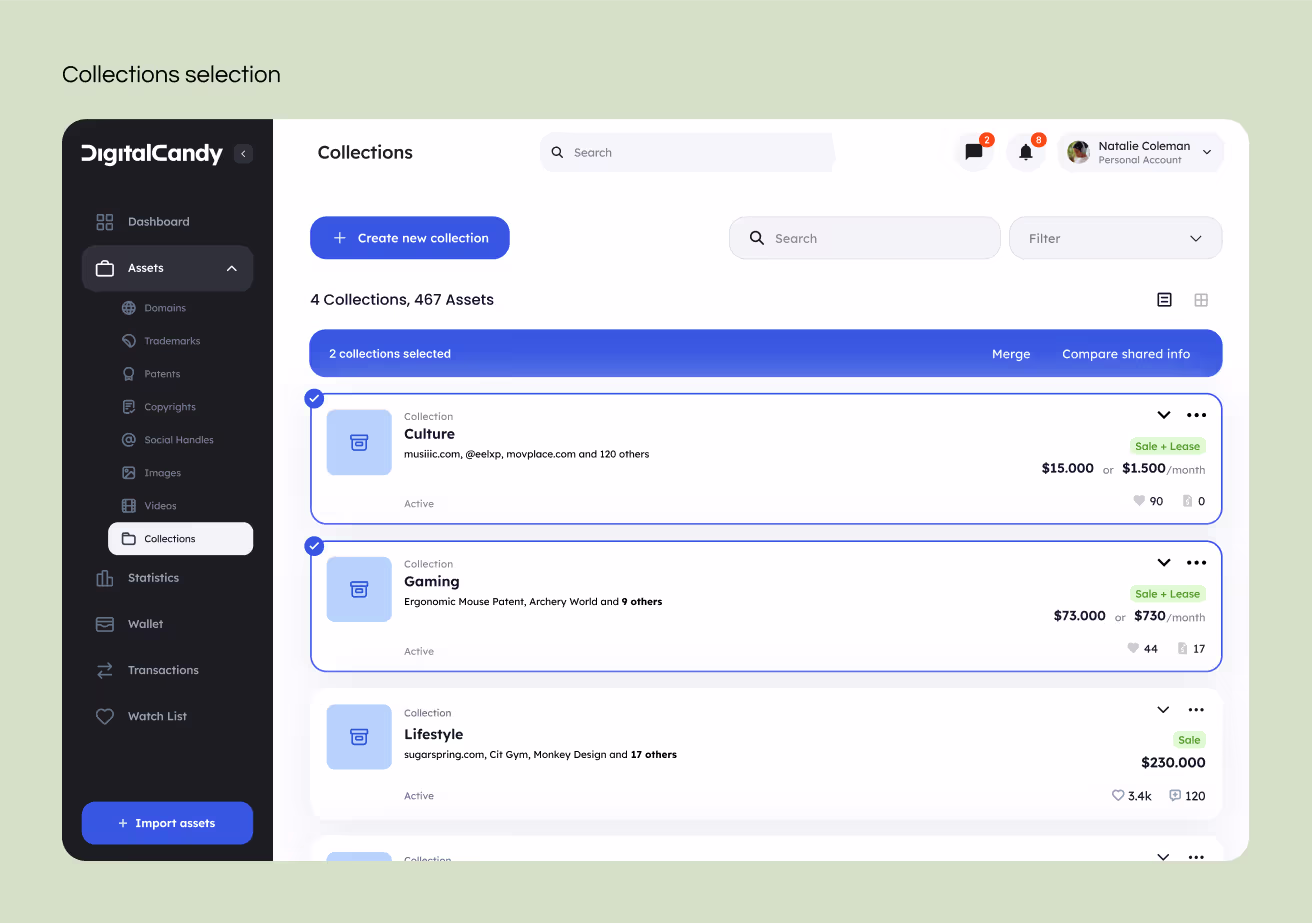Expand the Culture collection details

(1163, 414)
